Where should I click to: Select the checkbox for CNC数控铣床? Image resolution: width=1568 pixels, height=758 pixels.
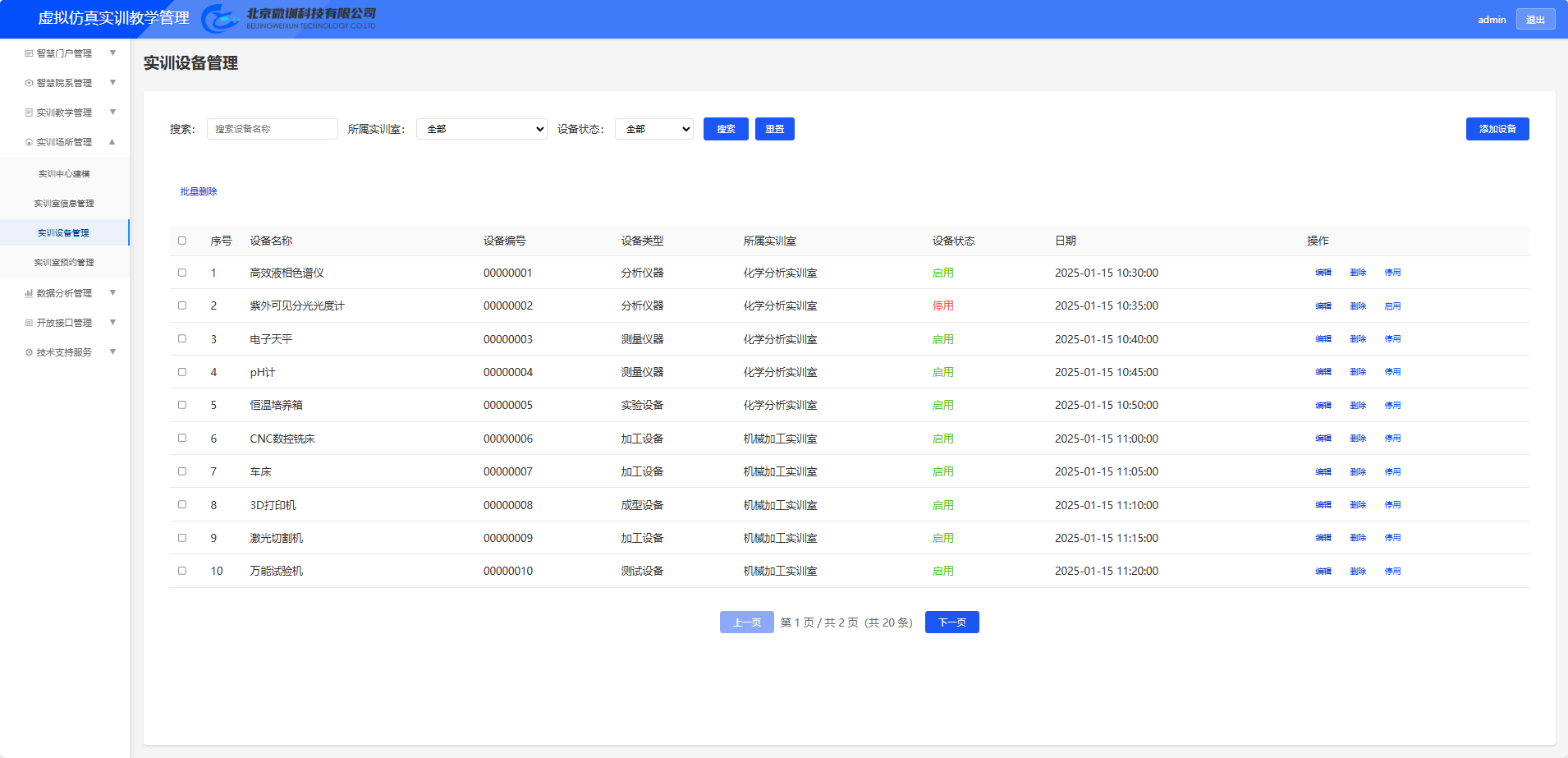(182, 439)
